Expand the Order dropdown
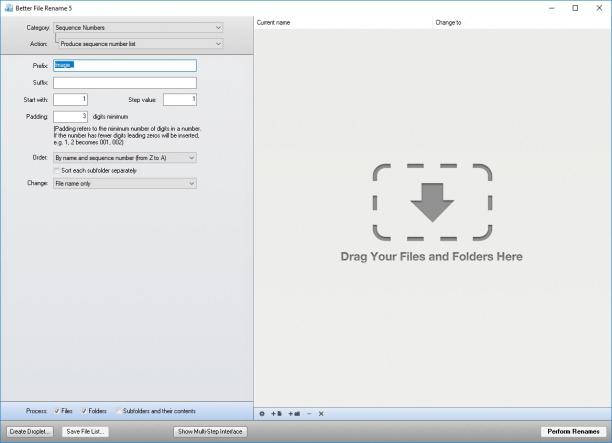The width and height of the screenshot is (612, 443). pyautogui.click(x=125, y=158)
